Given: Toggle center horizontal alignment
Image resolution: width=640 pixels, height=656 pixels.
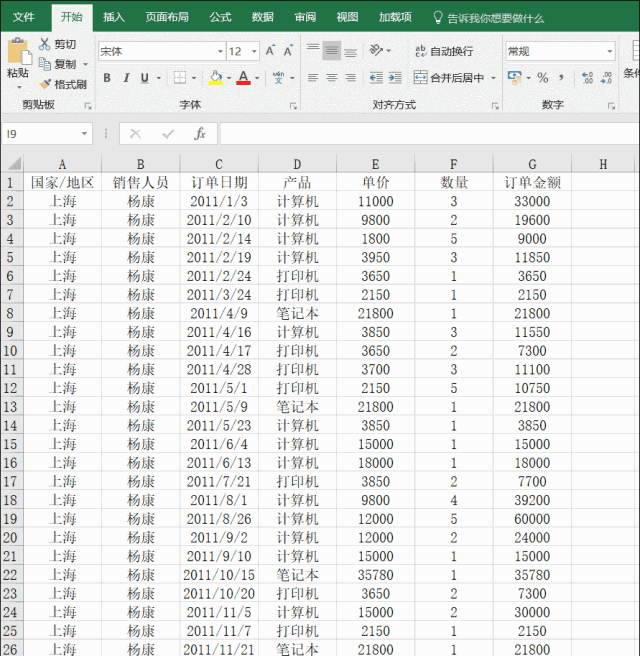Looking at the screenshot, I should click(x=332, y=77).
